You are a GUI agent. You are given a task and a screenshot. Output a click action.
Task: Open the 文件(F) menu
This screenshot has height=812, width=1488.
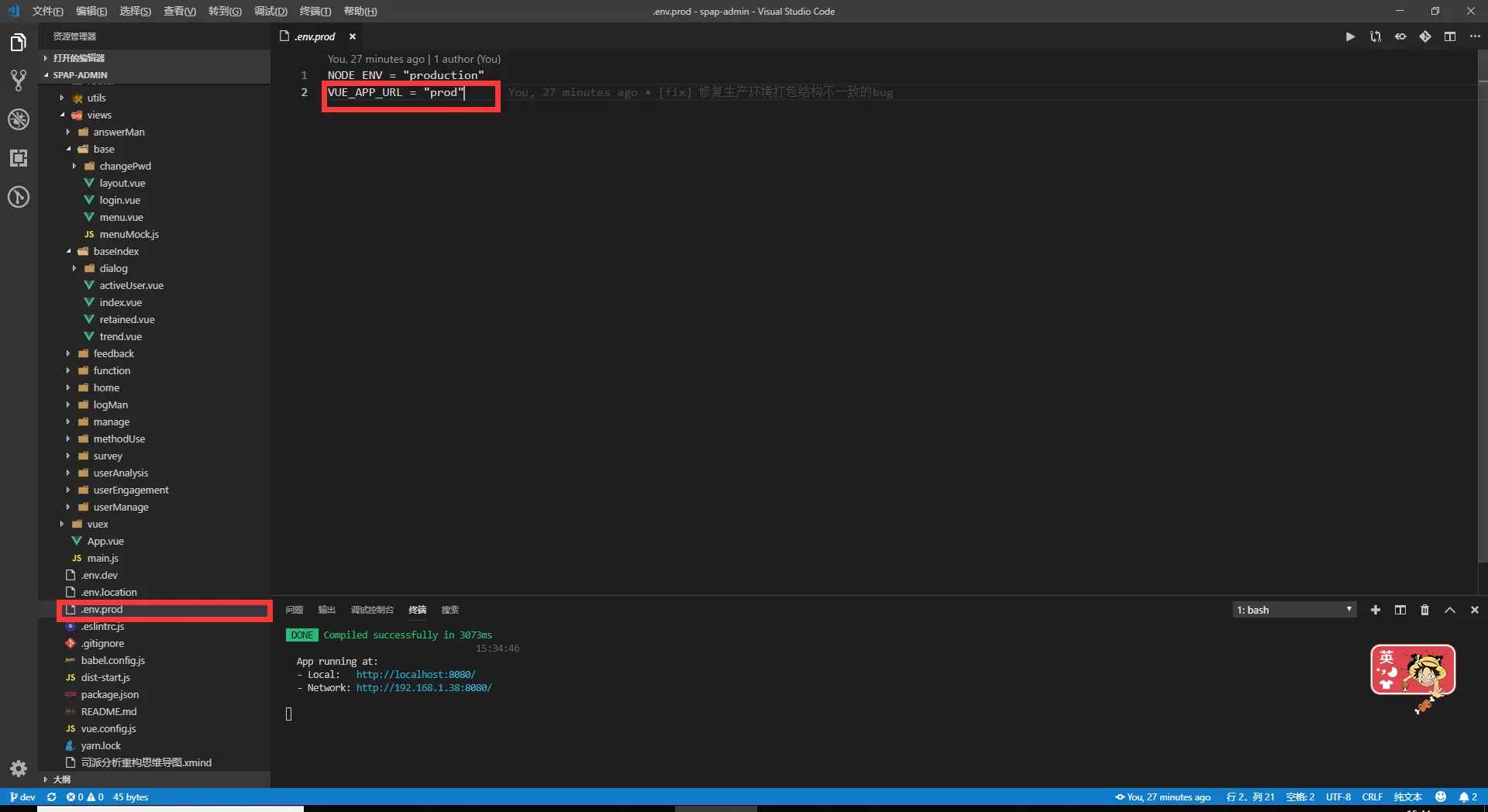pos(48,11)
